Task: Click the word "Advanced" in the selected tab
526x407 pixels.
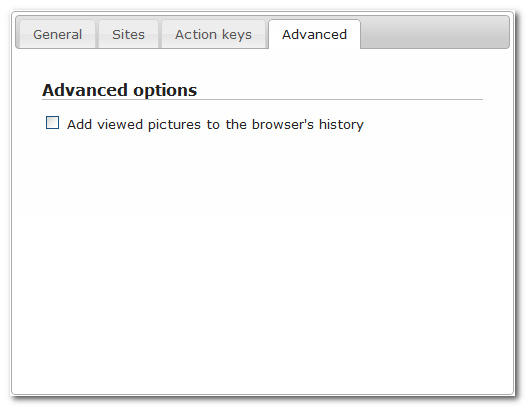Action: pos(314,34)
